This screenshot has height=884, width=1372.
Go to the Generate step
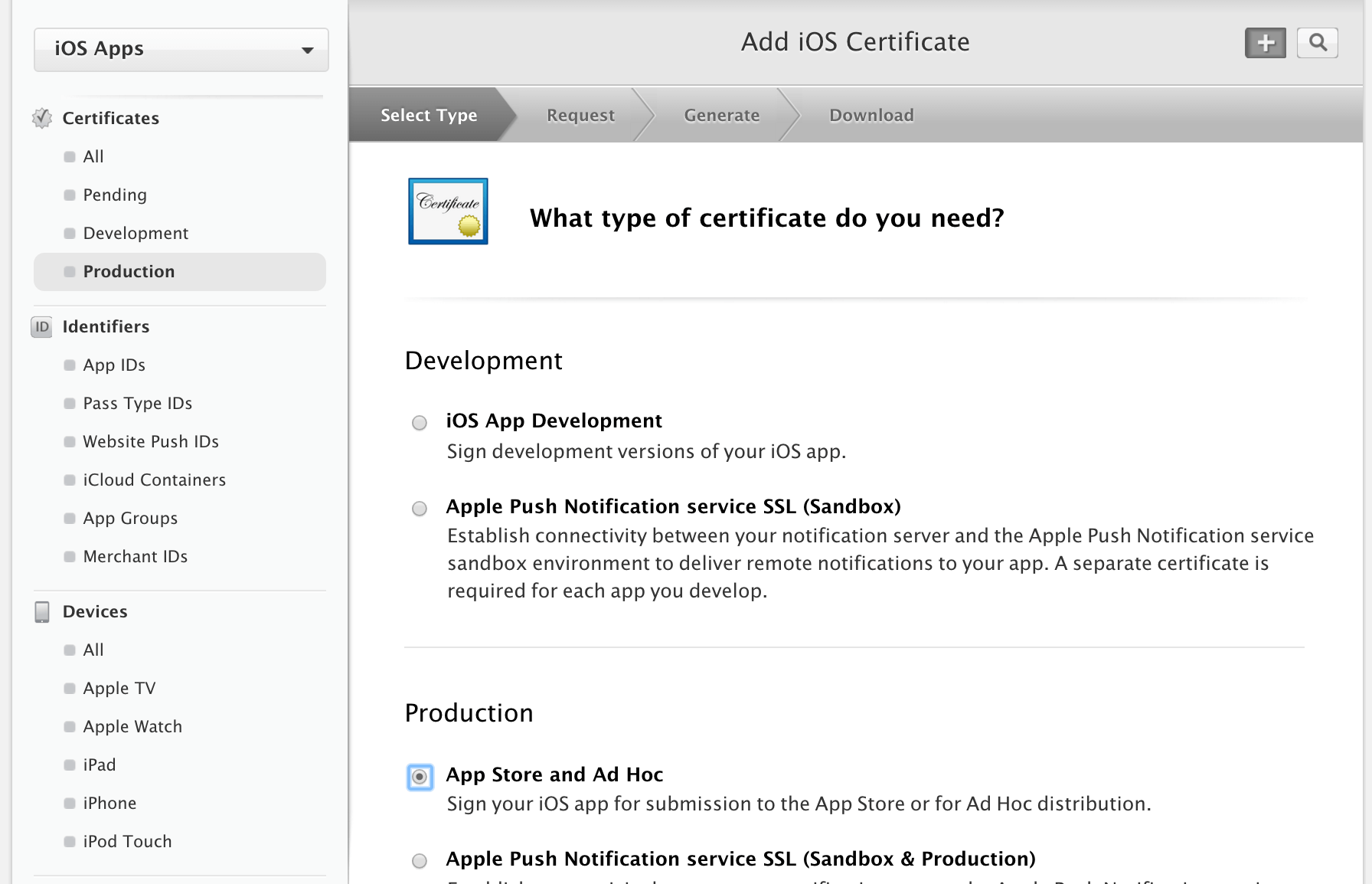[722, 115]
